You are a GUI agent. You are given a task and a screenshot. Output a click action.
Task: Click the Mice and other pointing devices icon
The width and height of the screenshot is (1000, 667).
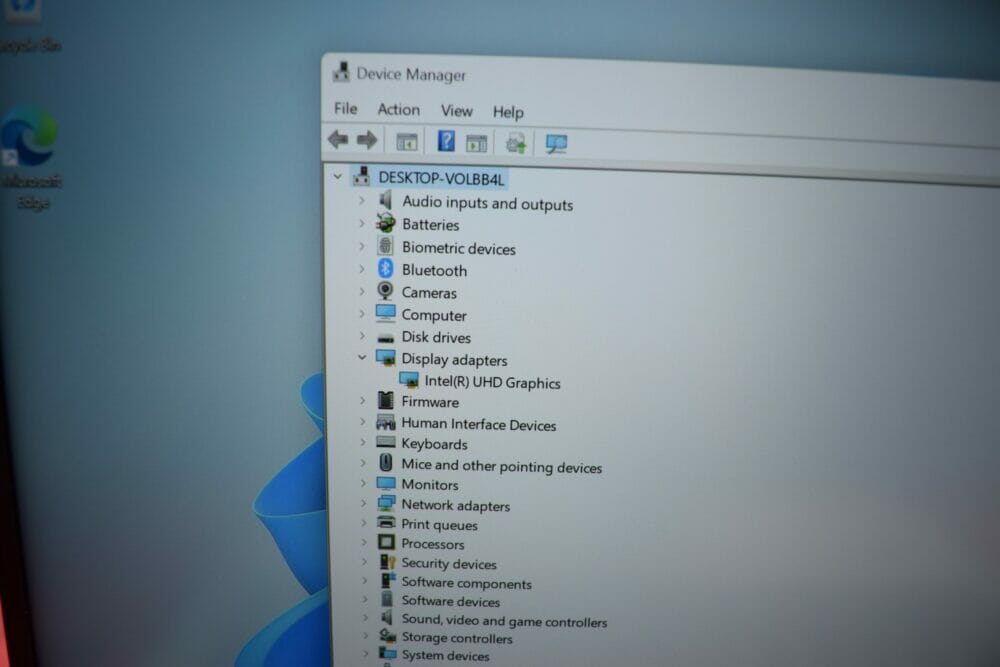(x=385, y=462)
